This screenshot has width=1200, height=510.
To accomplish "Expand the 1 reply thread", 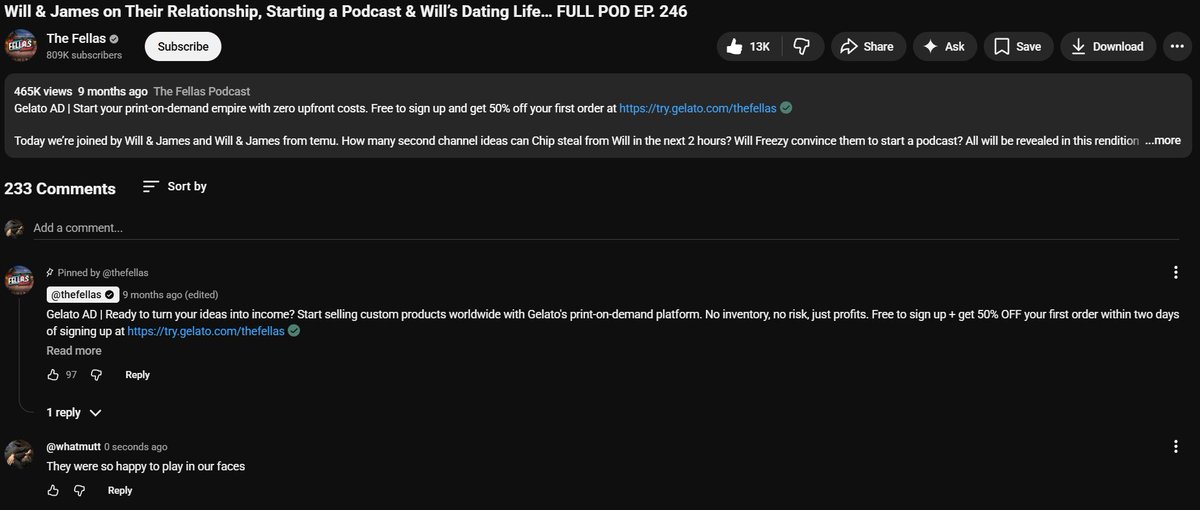I will coord(74,412).
